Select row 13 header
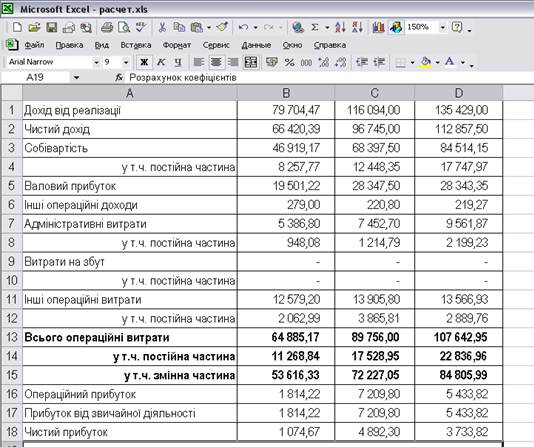The width and height of the screenshot is (534, 447). [x=12, y=337]
